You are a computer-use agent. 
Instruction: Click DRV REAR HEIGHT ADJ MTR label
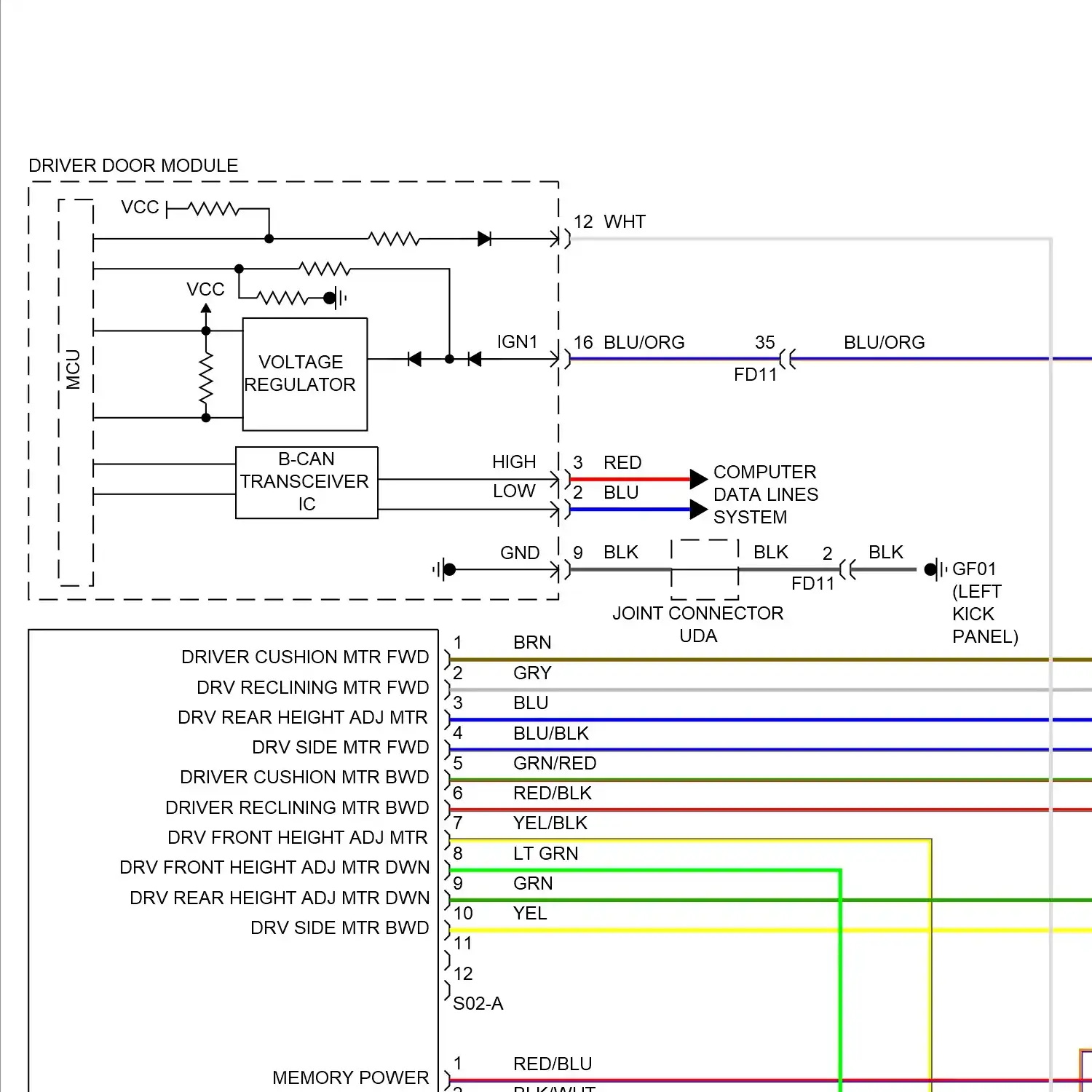click(303, 717)
